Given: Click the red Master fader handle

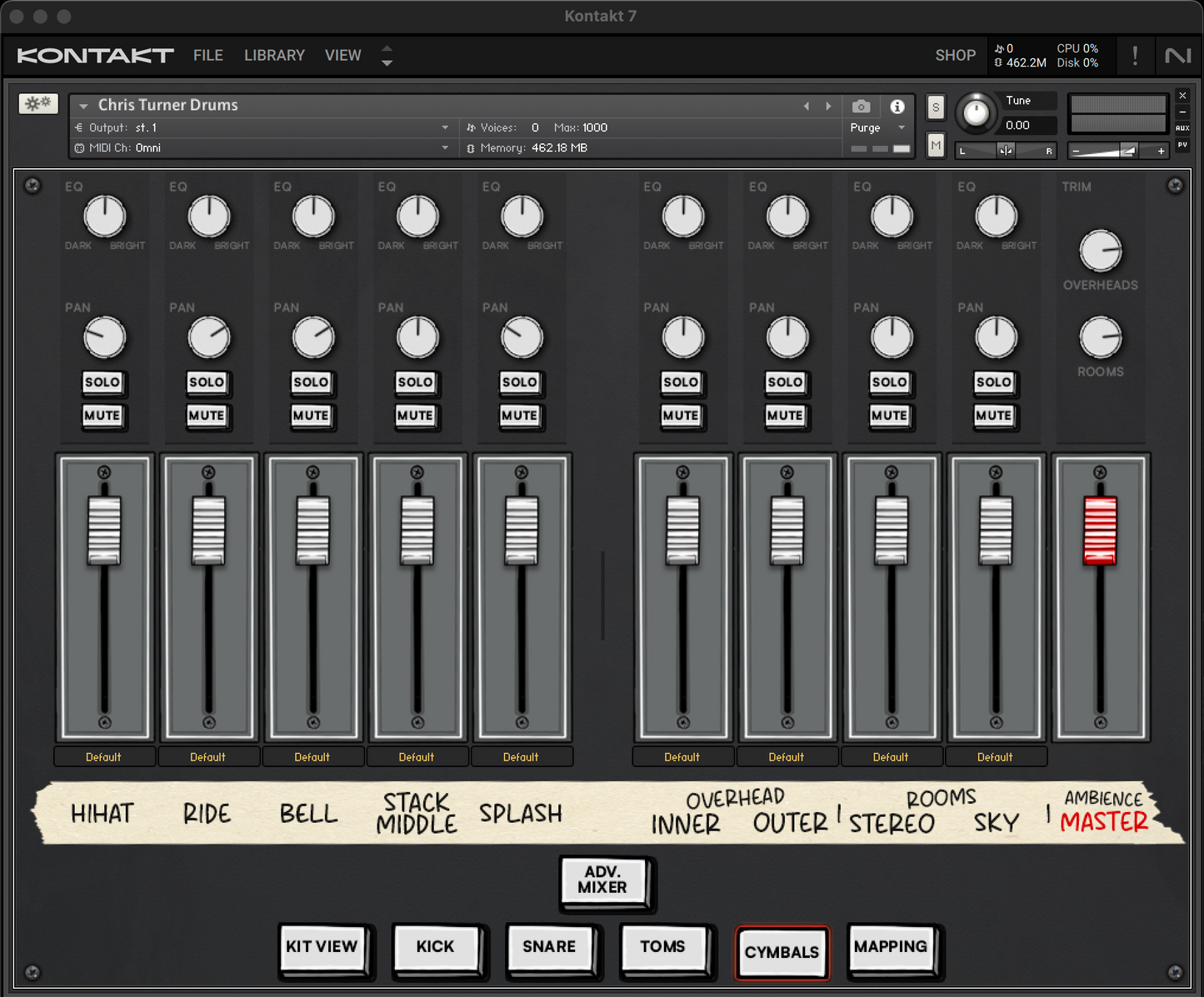Looking at the screenshot, I should (1100, 530).
